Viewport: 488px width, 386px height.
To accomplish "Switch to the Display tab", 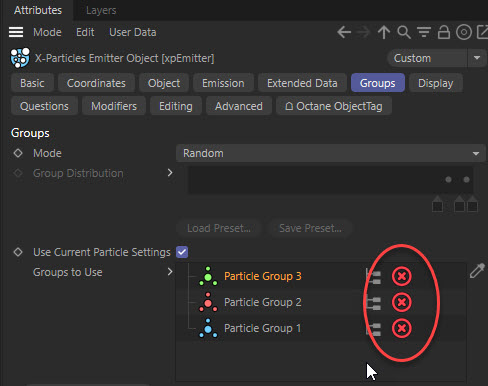I will click(x=435, y=83).
